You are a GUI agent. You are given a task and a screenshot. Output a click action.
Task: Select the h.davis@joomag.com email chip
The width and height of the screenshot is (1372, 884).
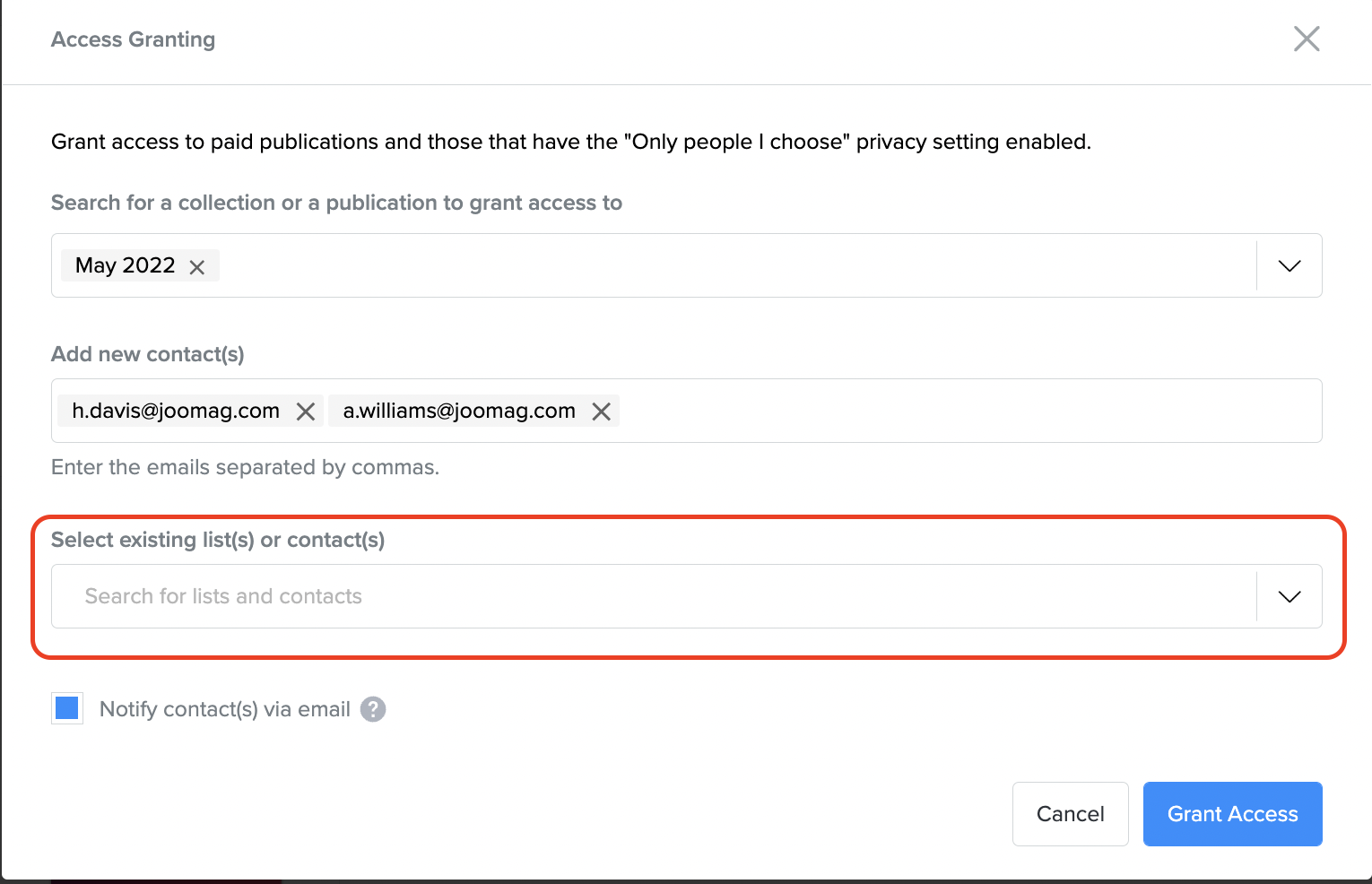click(x=176, y=411)
